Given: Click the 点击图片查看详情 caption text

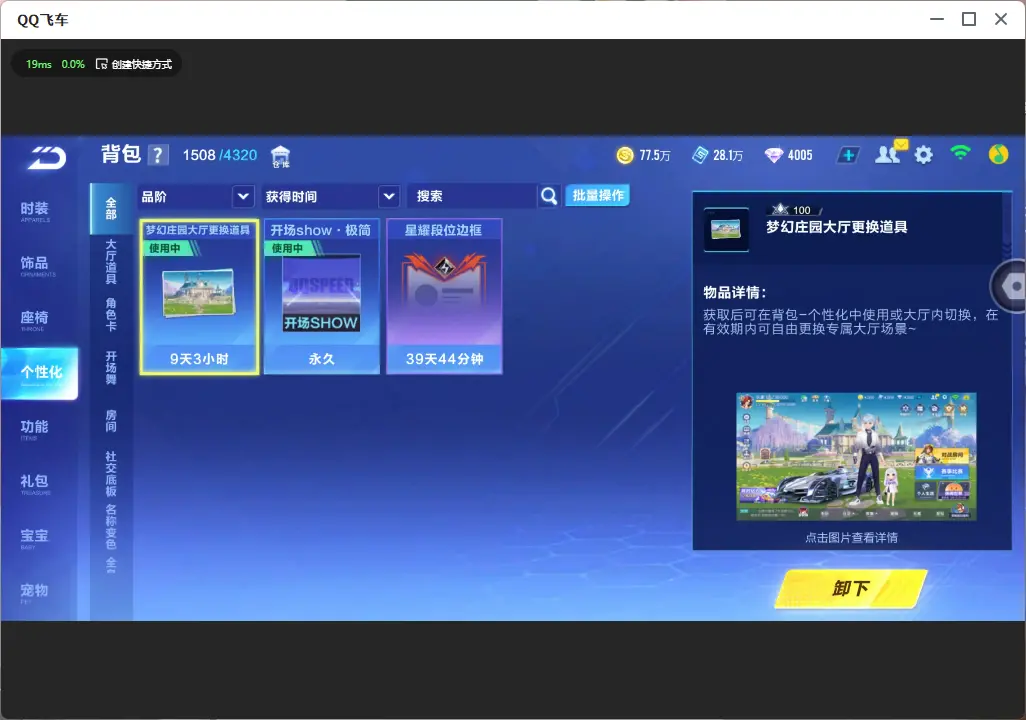Looking at the screenshot, I should pyautogui.click(x=851, y=537).
